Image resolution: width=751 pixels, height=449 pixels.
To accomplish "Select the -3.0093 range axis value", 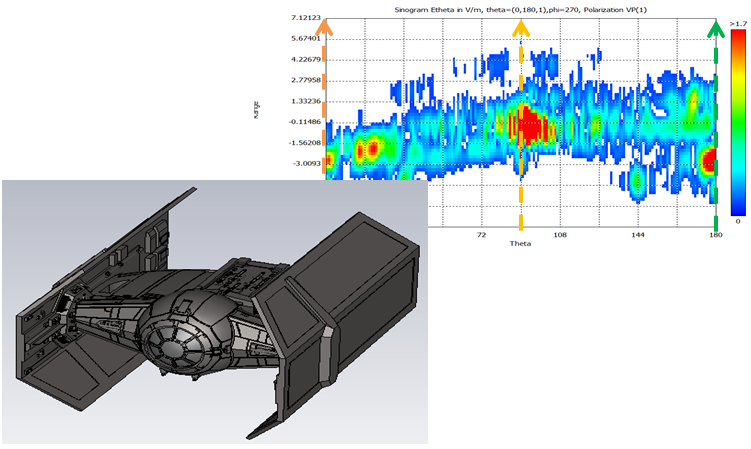I will pos(307,163).
